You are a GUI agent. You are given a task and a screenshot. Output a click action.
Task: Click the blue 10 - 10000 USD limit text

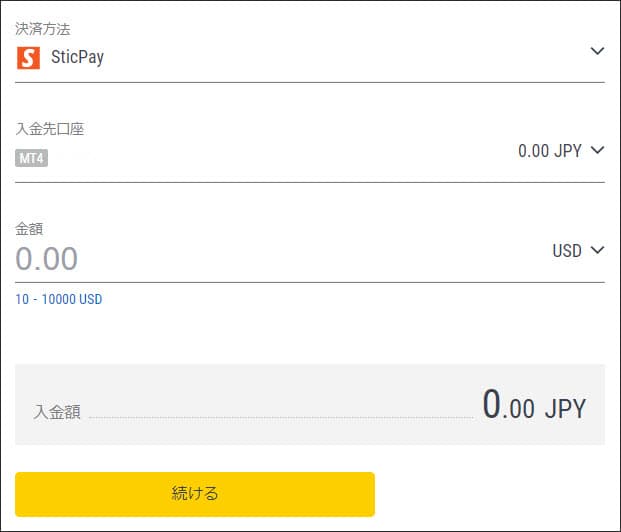(x=58, y=299)
